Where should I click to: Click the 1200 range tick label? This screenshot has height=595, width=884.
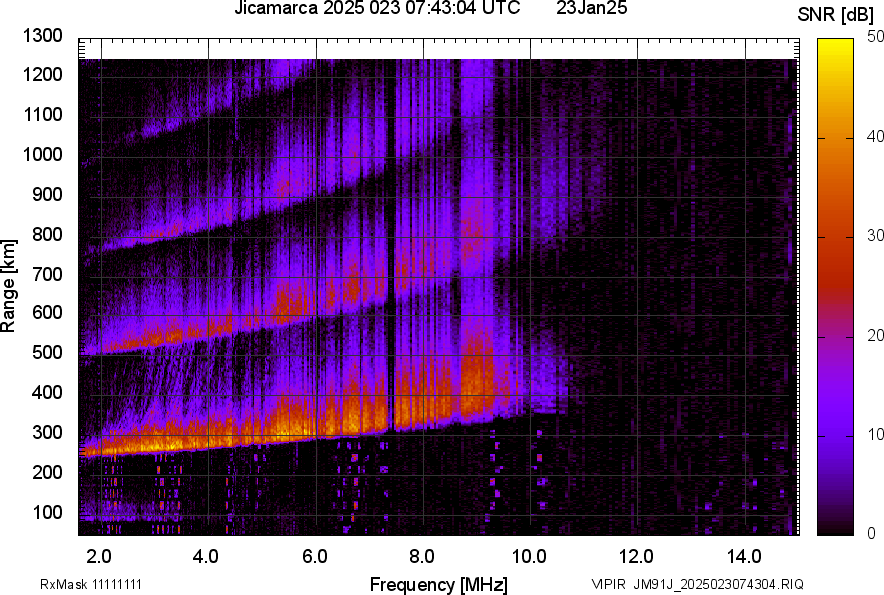42,74
